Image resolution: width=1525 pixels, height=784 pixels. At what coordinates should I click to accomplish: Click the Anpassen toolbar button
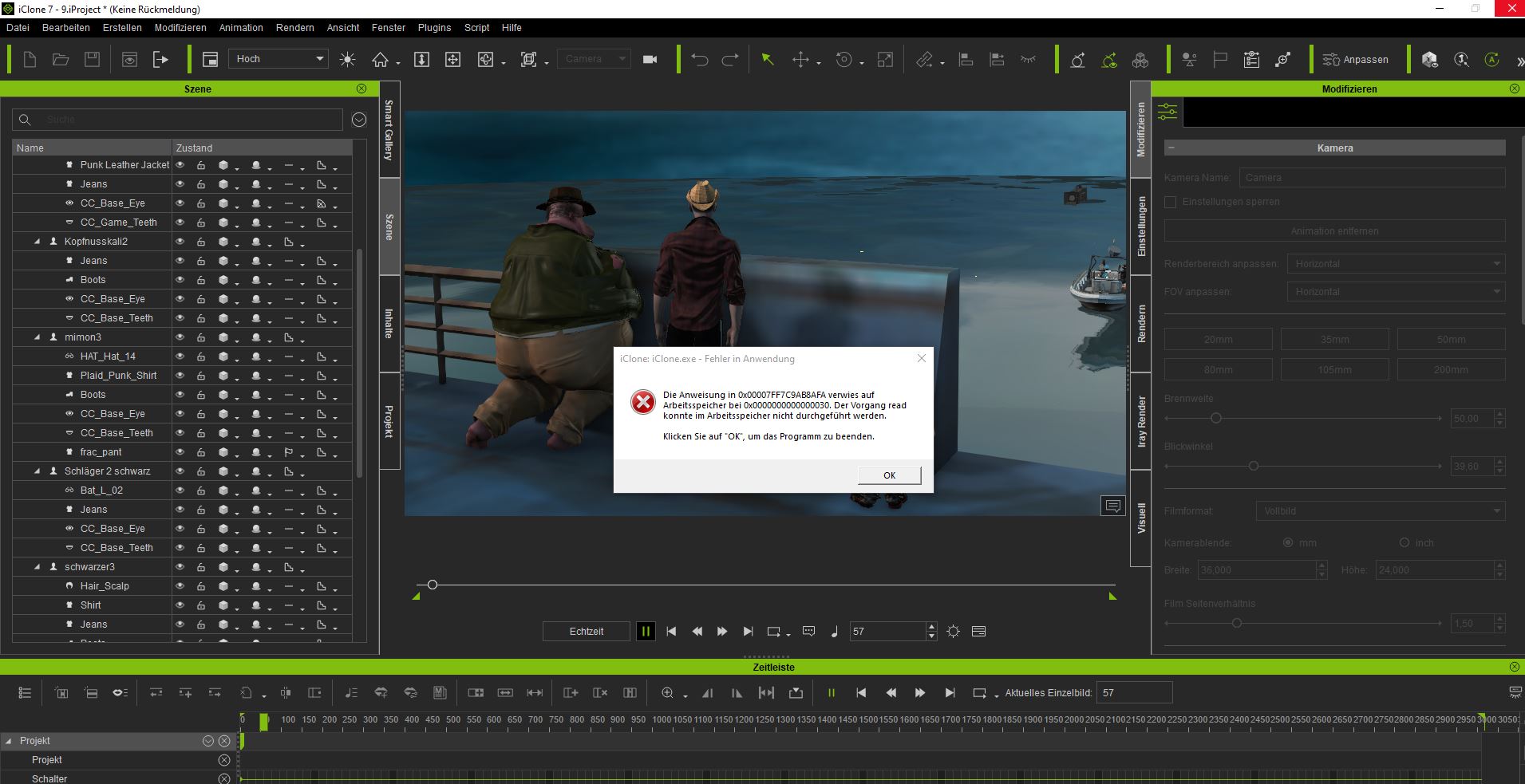[x=1355, y=60]
